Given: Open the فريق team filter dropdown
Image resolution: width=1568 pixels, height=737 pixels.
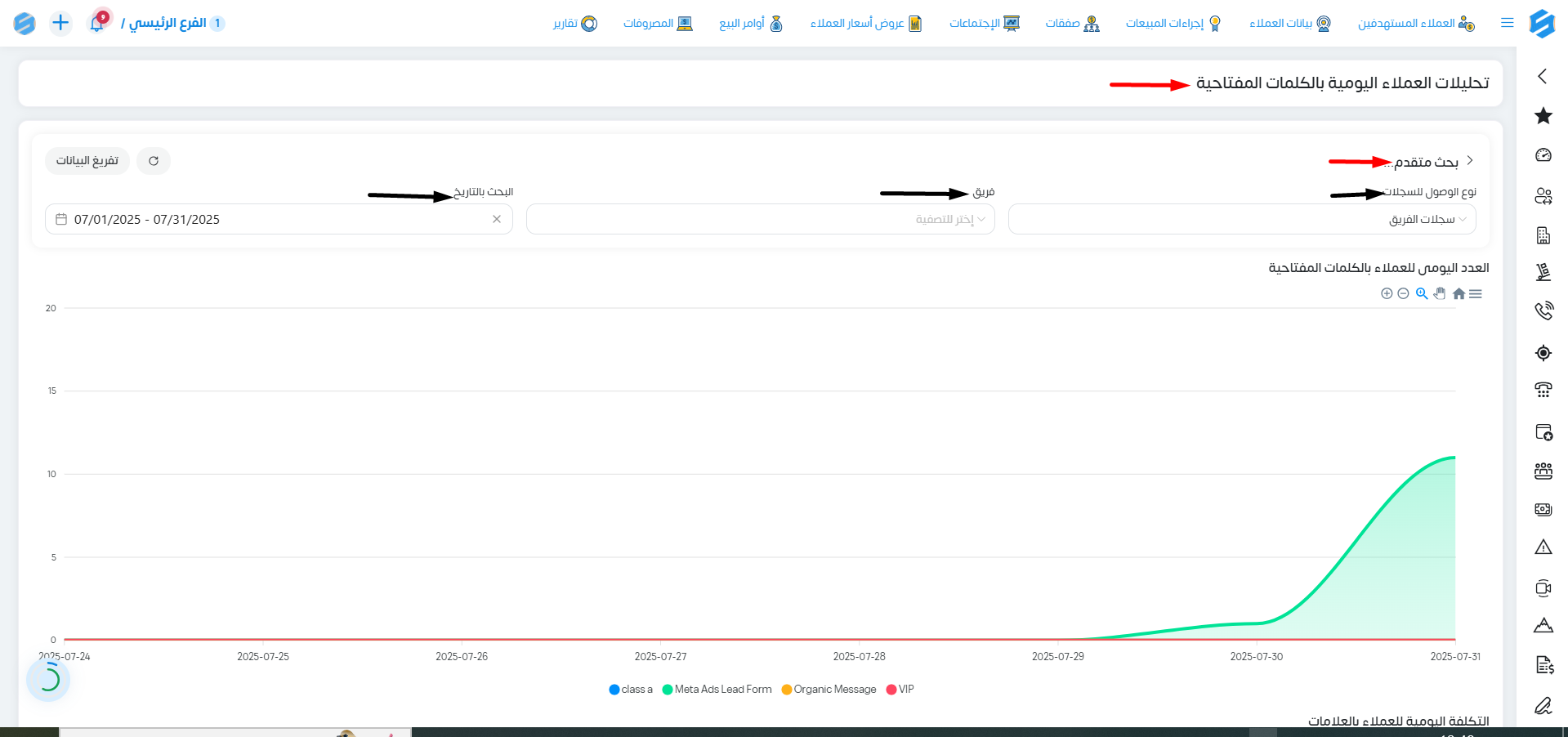Looking at the screenshot, I should point(760,219).
